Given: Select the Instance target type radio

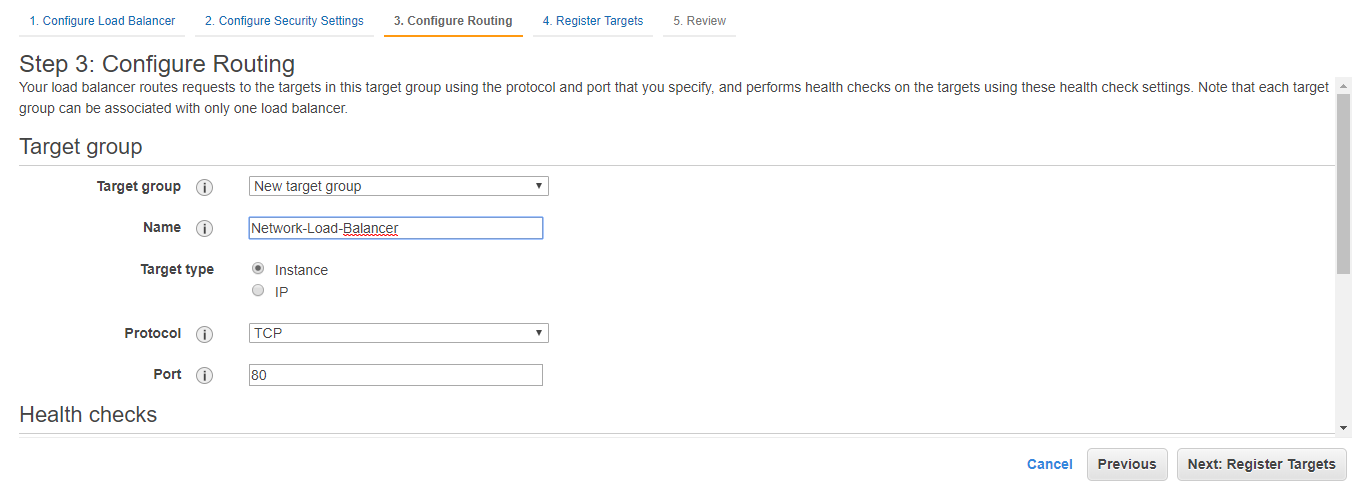Looking at the screenshot, I should [x=258, y=269].
